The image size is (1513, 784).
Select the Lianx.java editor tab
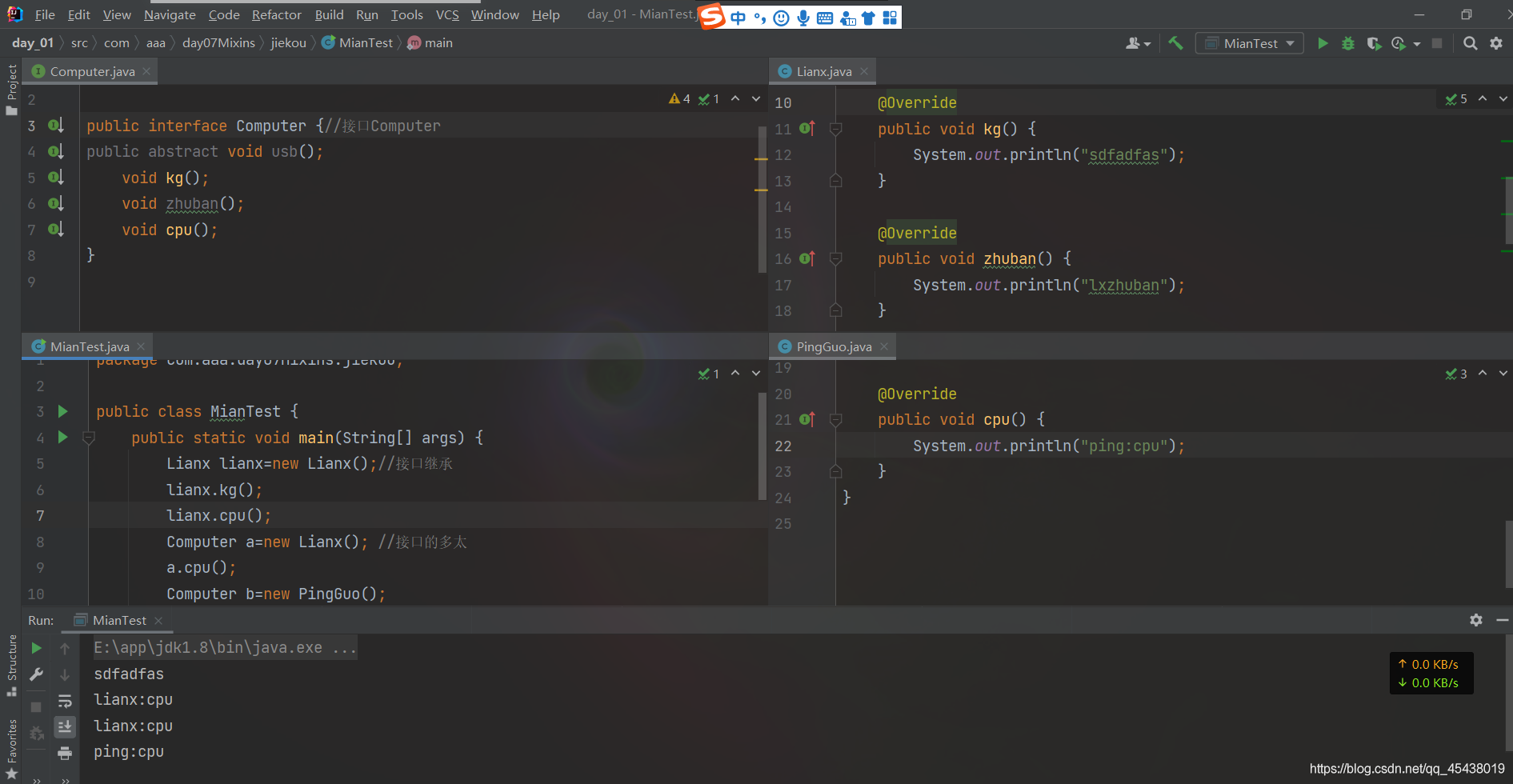tap(824, 71)
